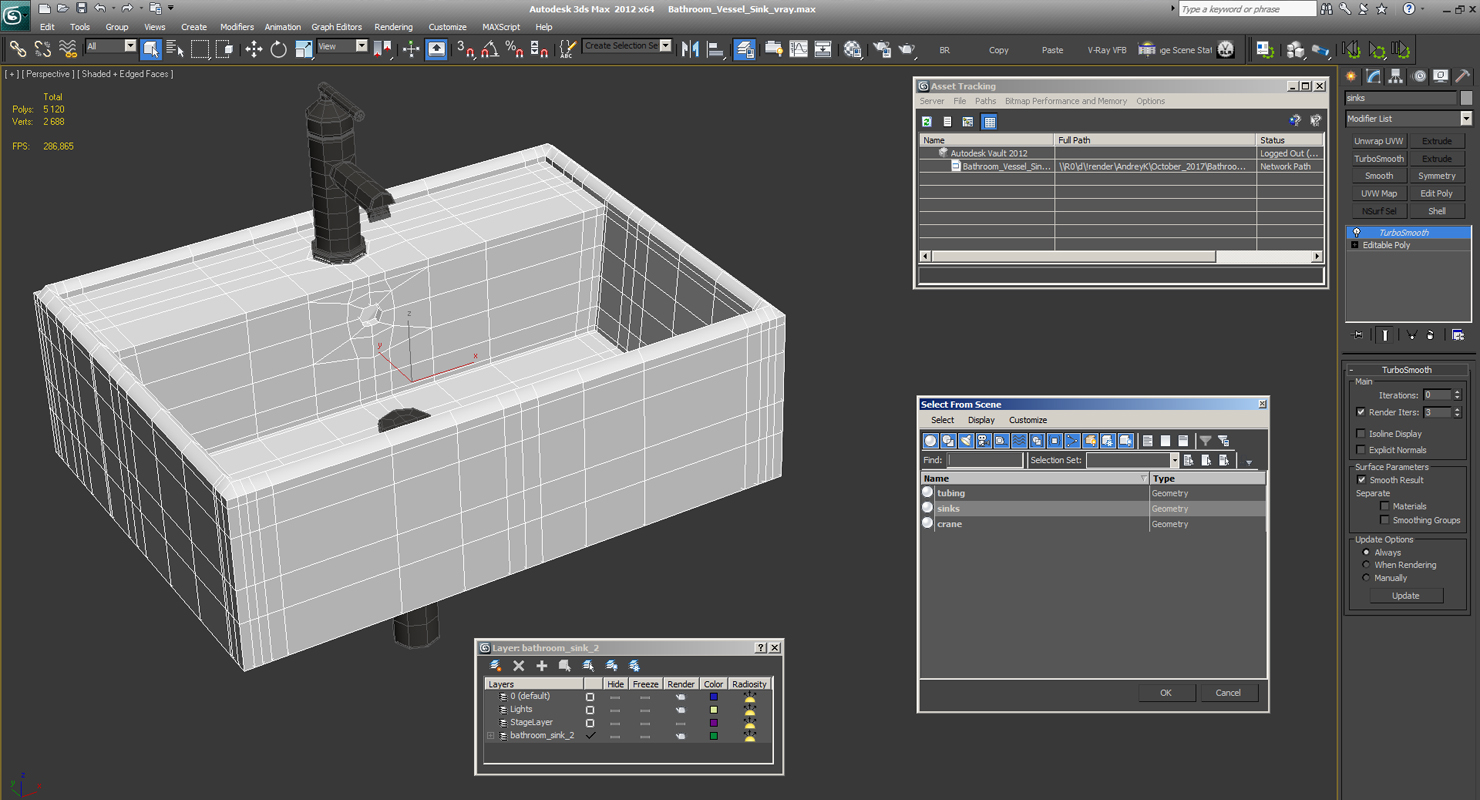1480x800 pixels.
Task: Click the Render Production teapot icon
Action: tap(906, 49)
